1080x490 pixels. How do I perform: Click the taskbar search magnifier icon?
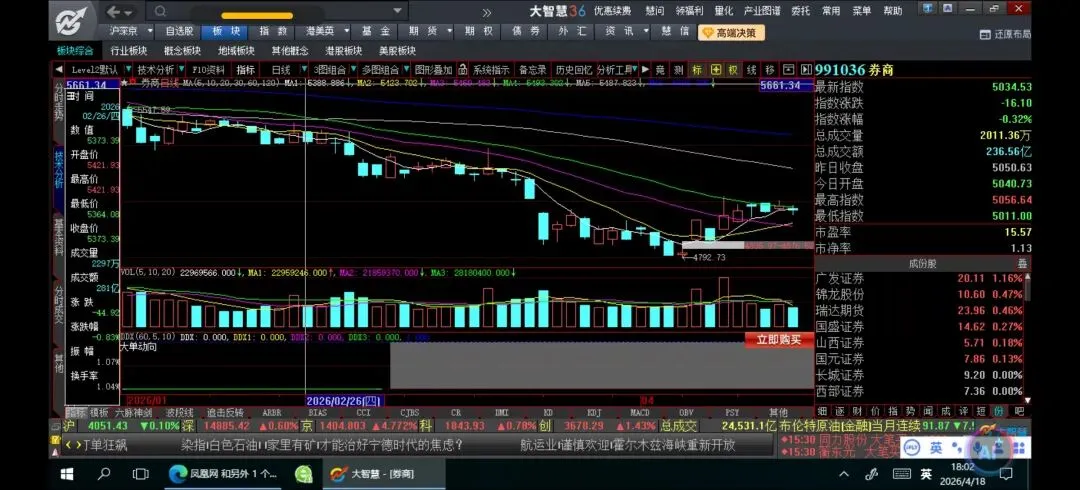[104, 474]
